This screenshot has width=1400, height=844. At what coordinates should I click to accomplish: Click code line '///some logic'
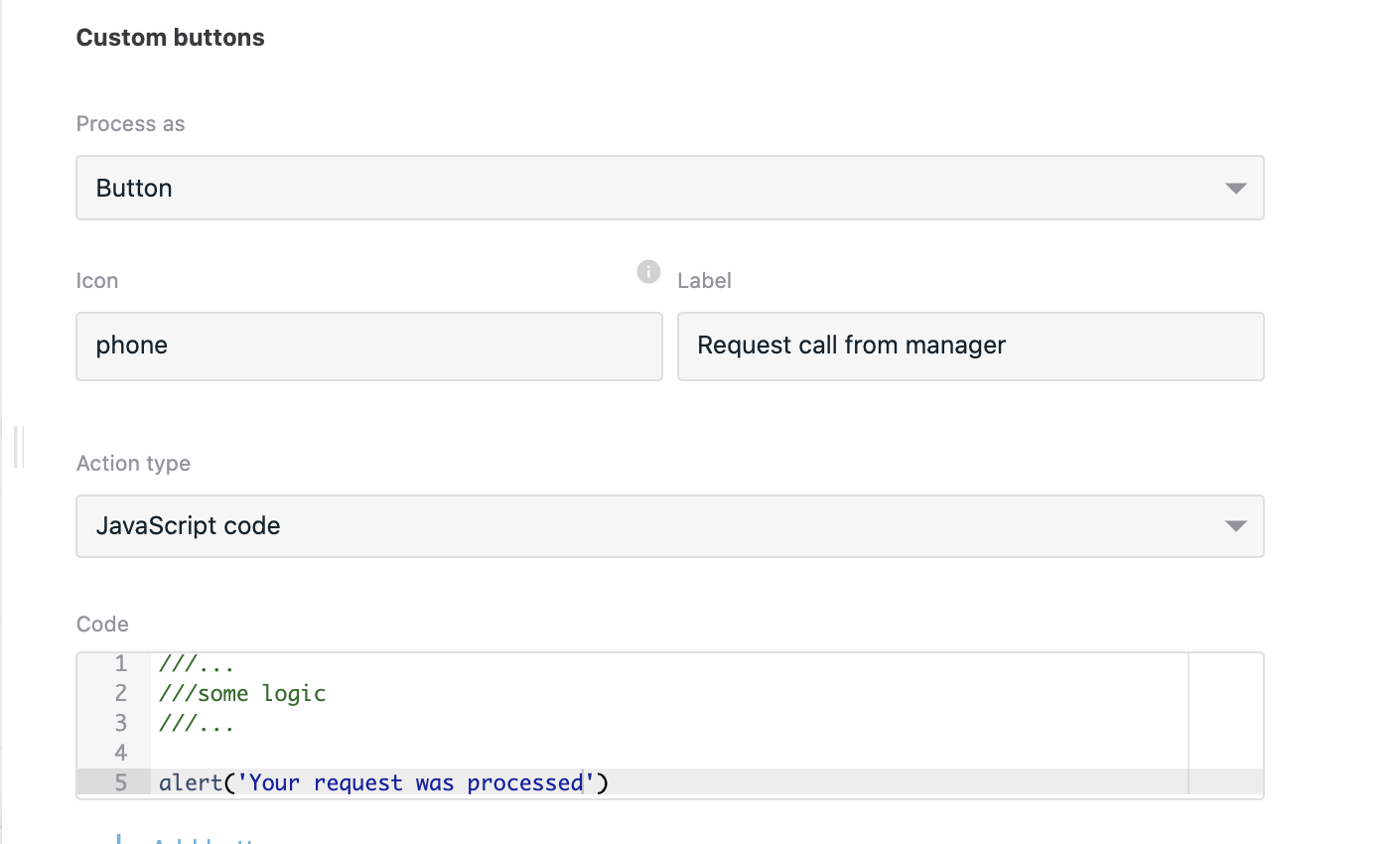[242, 693]
